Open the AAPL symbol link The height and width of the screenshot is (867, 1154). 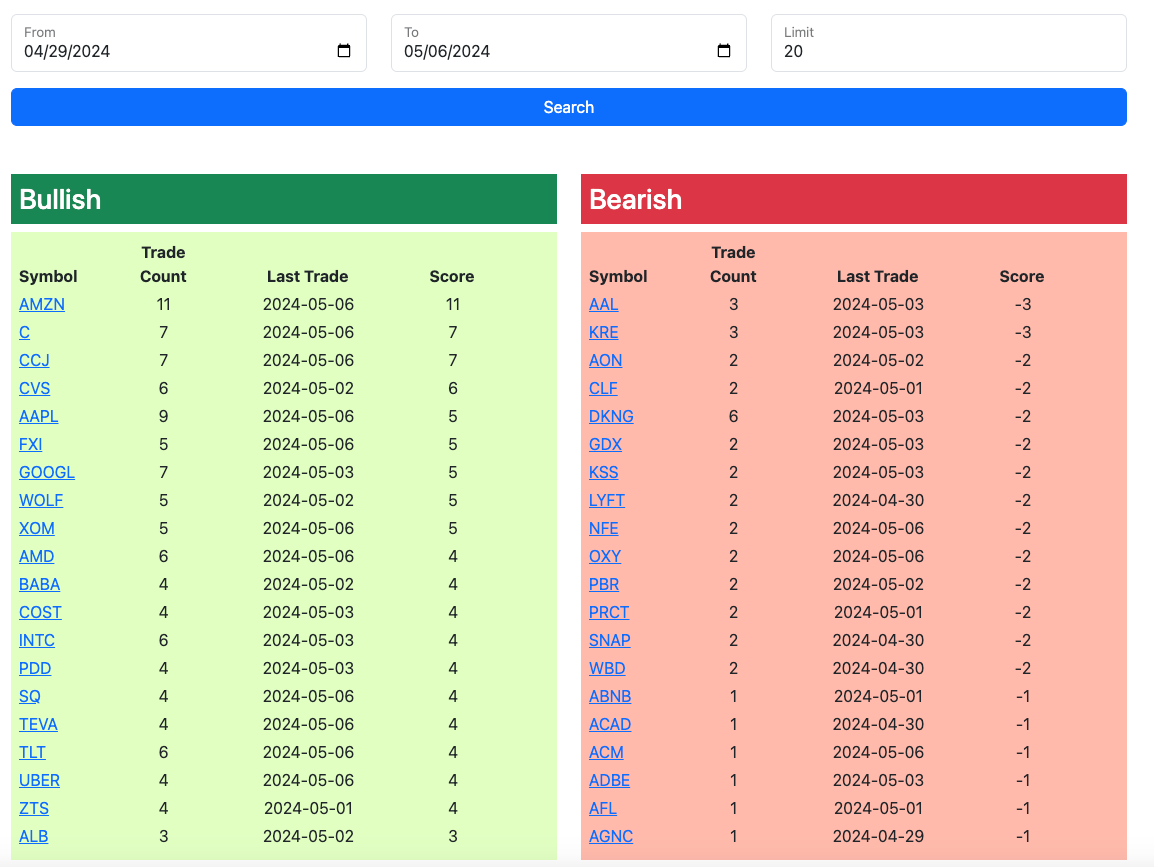click(38, 417)
